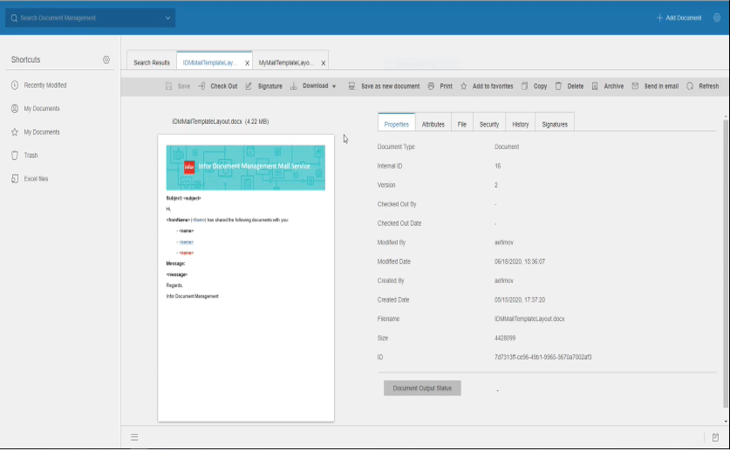This screenshot has width=730, height=450.
Task: Click the Document Output Status button
Action: [422, 388]
